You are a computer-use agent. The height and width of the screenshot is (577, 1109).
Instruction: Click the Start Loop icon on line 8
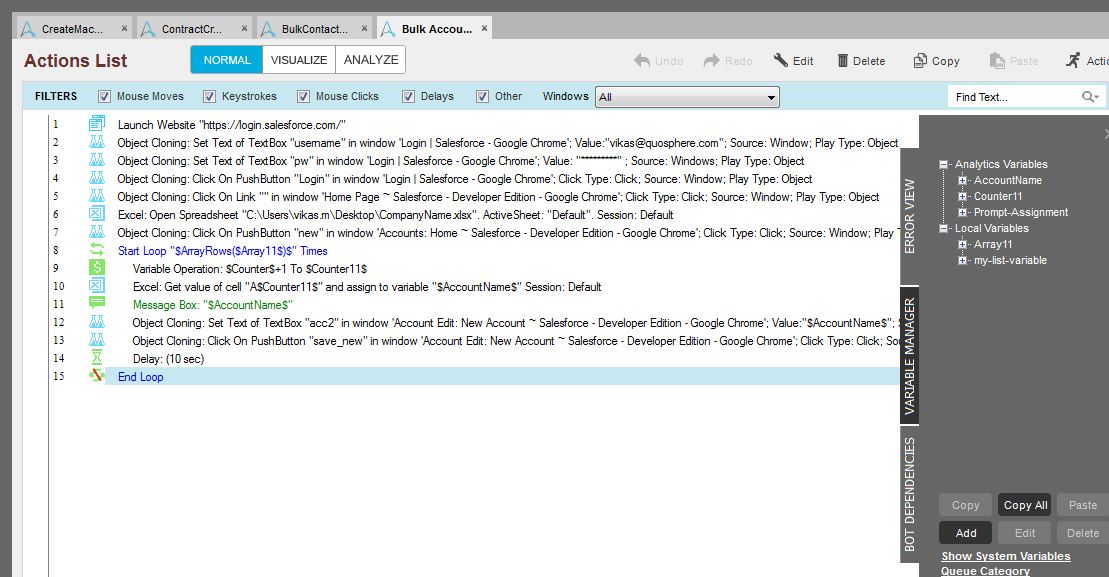click(x=97, y=251)
